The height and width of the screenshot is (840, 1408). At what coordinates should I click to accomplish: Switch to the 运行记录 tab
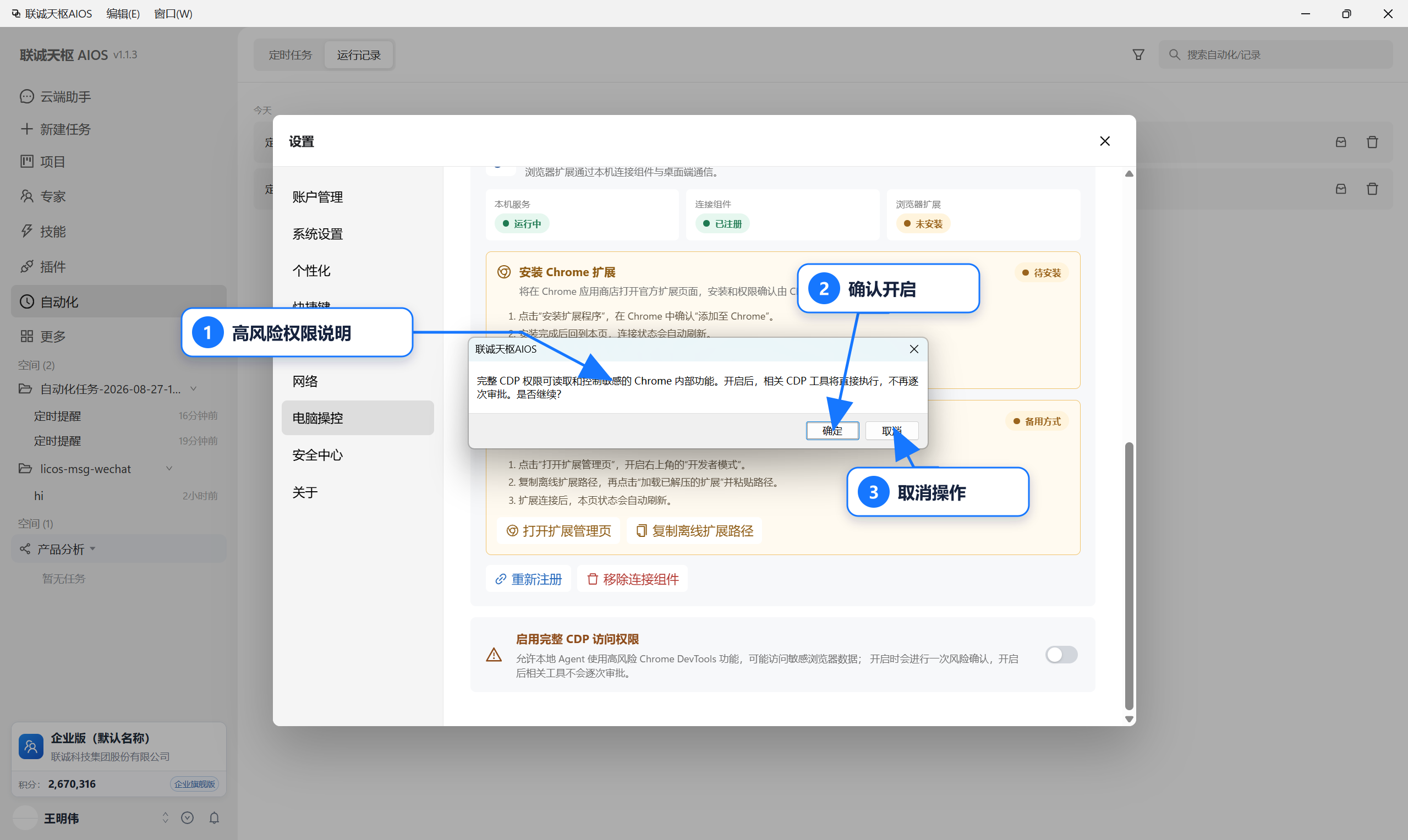pos(359,55)
